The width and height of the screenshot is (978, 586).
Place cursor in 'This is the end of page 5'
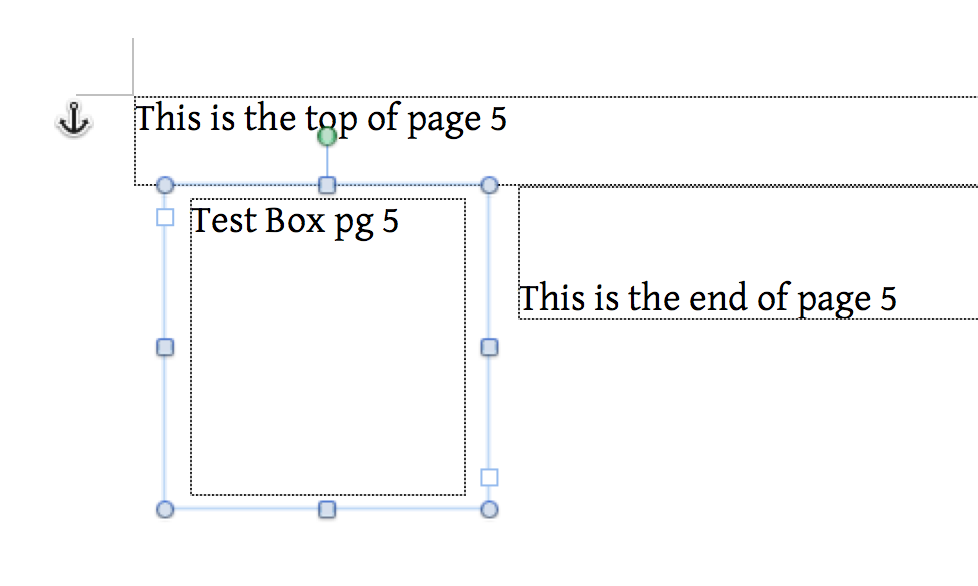click(x=708, y=298)
